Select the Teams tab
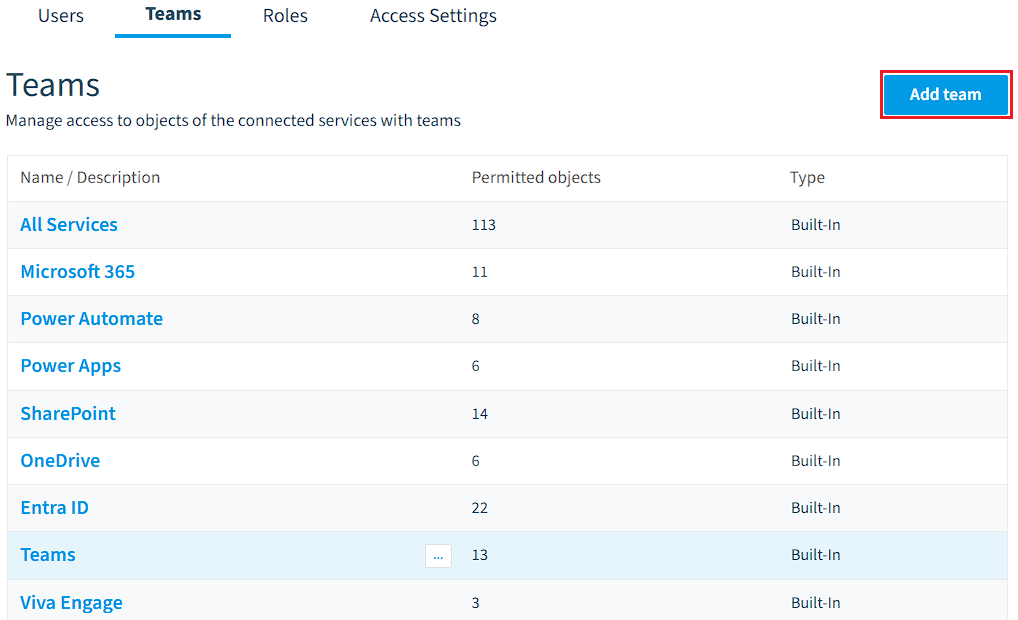1018x620 pixels. click(173, 14)
